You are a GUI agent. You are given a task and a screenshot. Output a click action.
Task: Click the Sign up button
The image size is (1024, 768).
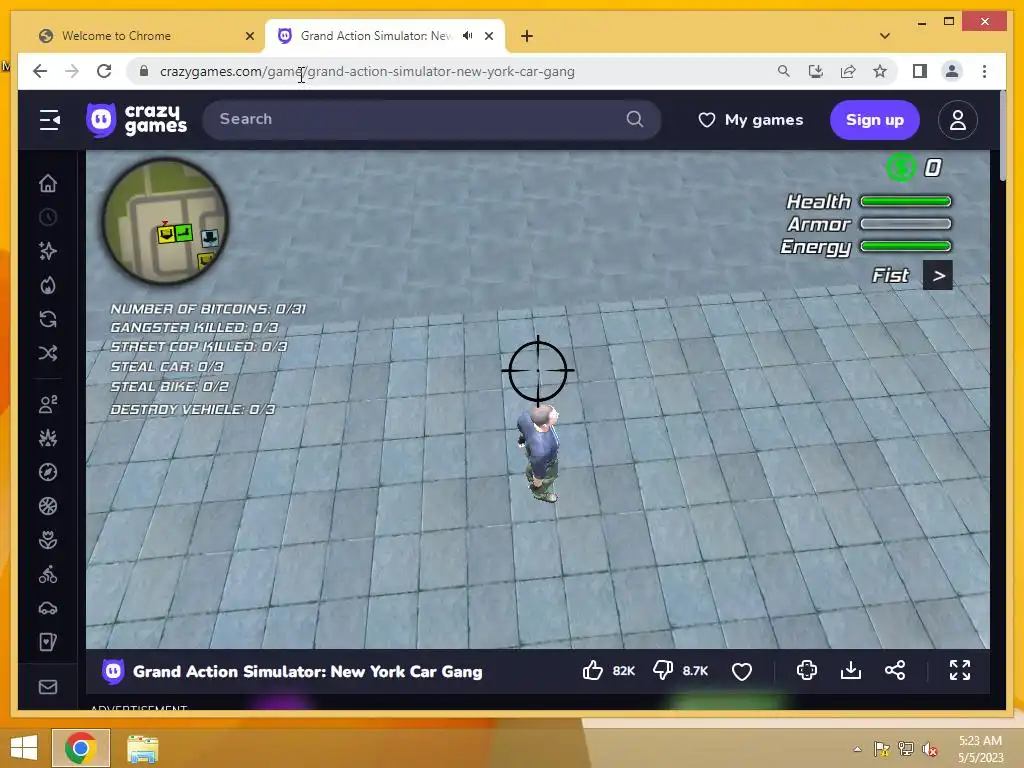pos(875,120)
